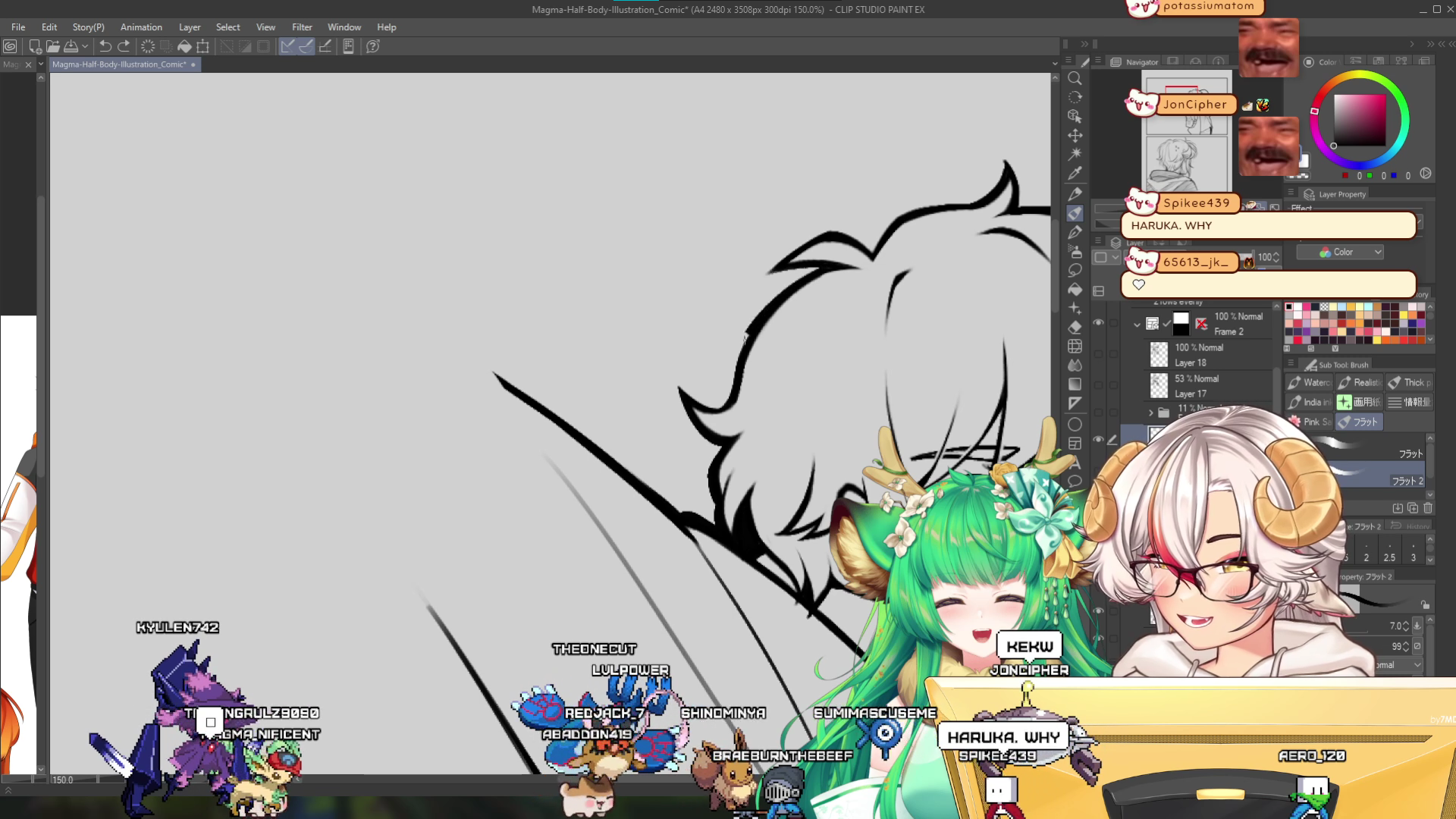Viewport: 1456px width, 819px height.
Task: Select Realistic brush subtool group
Action: pyautogui.click(x=1360, y=383)
